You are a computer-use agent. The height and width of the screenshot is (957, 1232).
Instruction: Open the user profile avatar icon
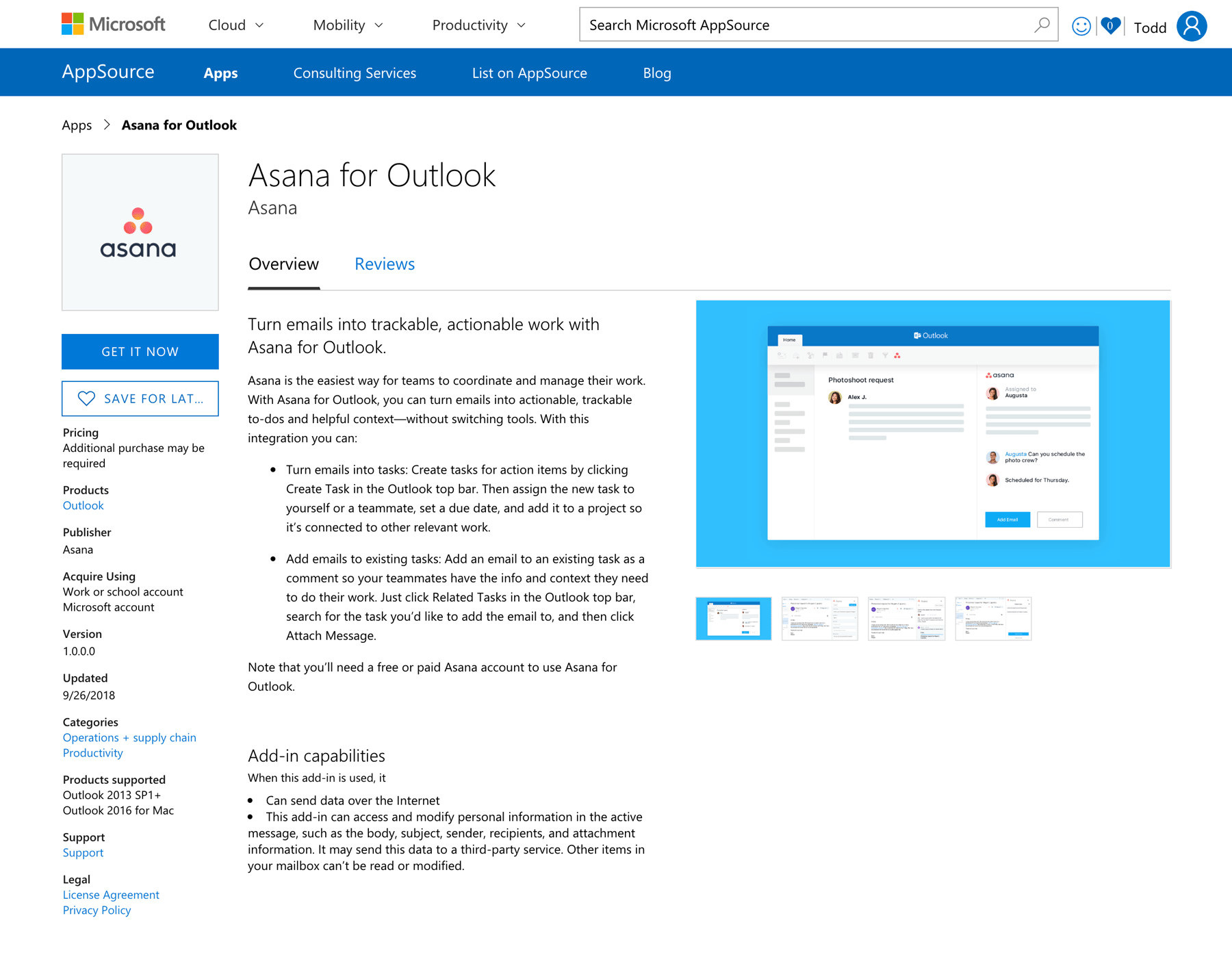1192,26
